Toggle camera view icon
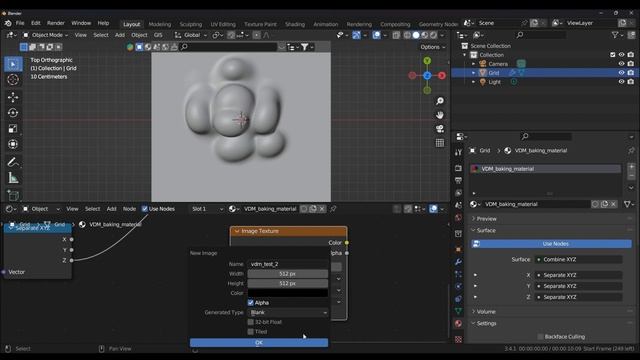 click(x=440, y=129)
